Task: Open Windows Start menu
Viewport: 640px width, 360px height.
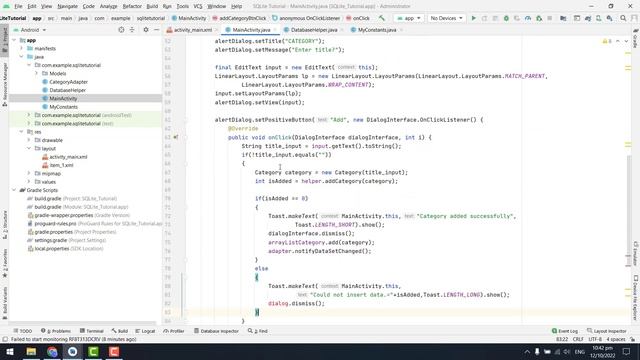Action: pyautogui.click(x=10, y=351)
